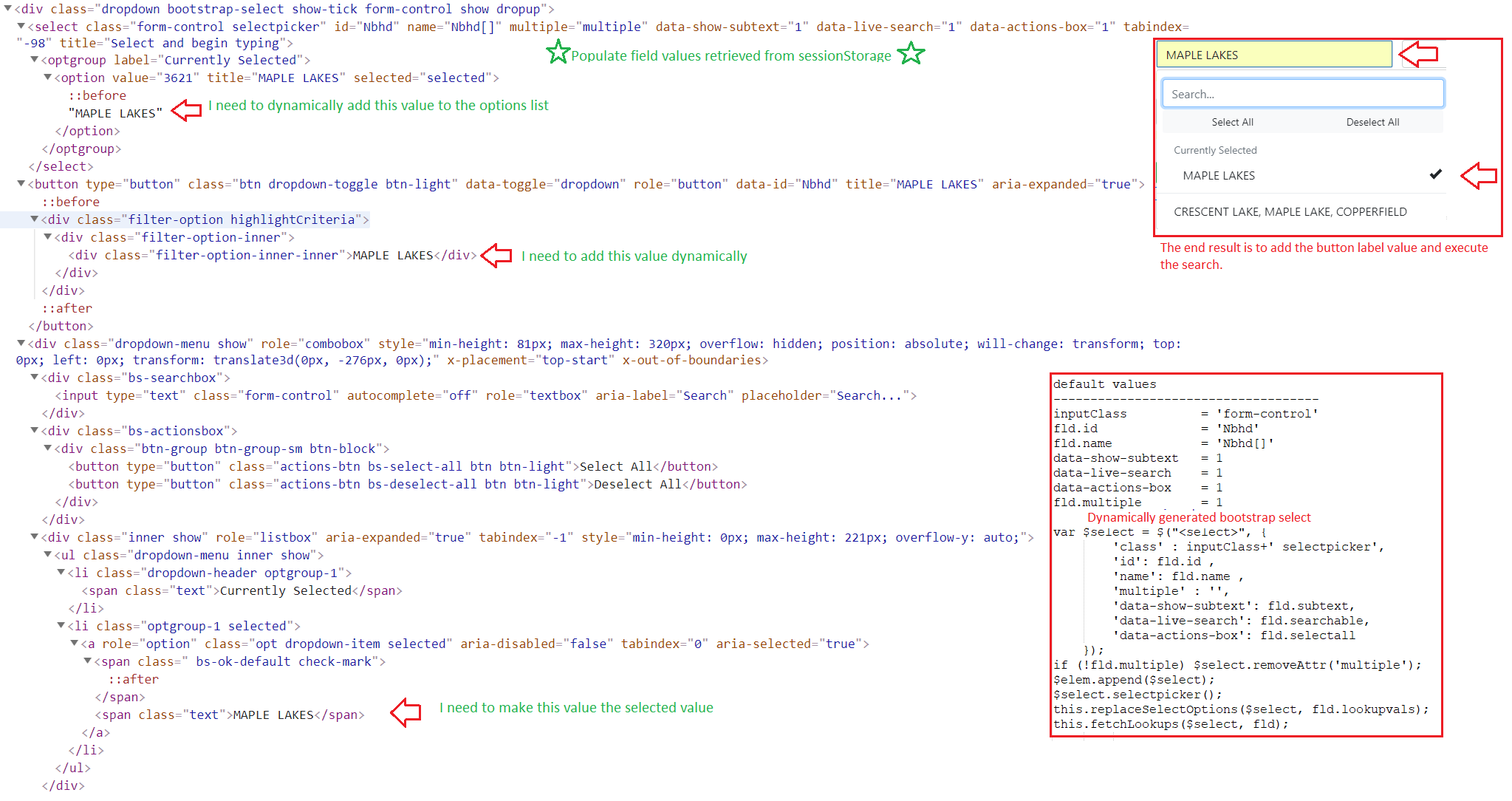This screenshot has height=801, width=1512.
Task: Select the div.bs-actionsbox tree node
Action: 133,431
